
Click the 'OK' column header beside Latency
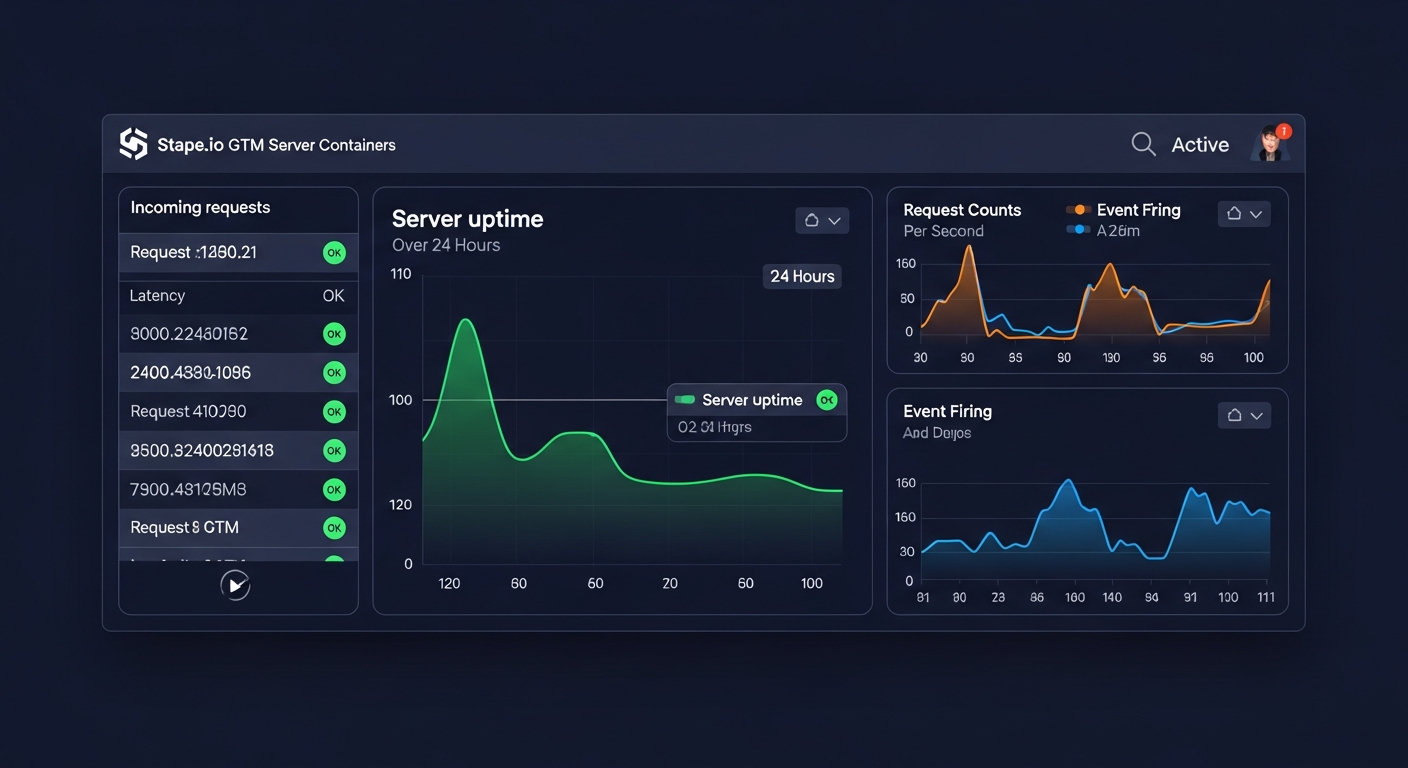coord(333,296)
